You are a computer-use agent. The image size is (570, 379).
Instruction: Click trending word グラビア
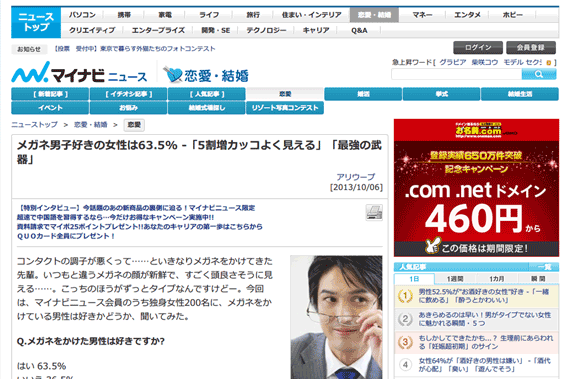click(453, 63)
